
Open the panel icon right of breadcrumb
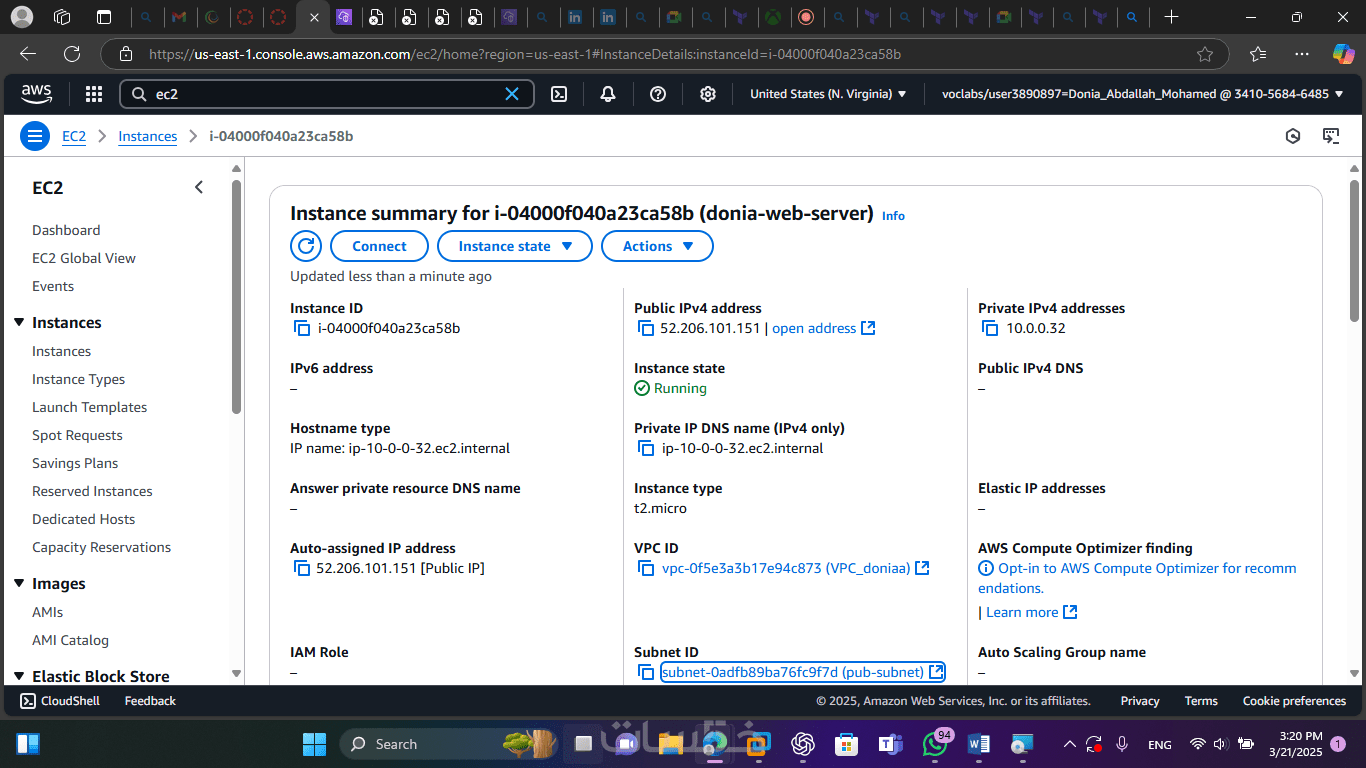pyautogui.click(x=1331, y=136)
